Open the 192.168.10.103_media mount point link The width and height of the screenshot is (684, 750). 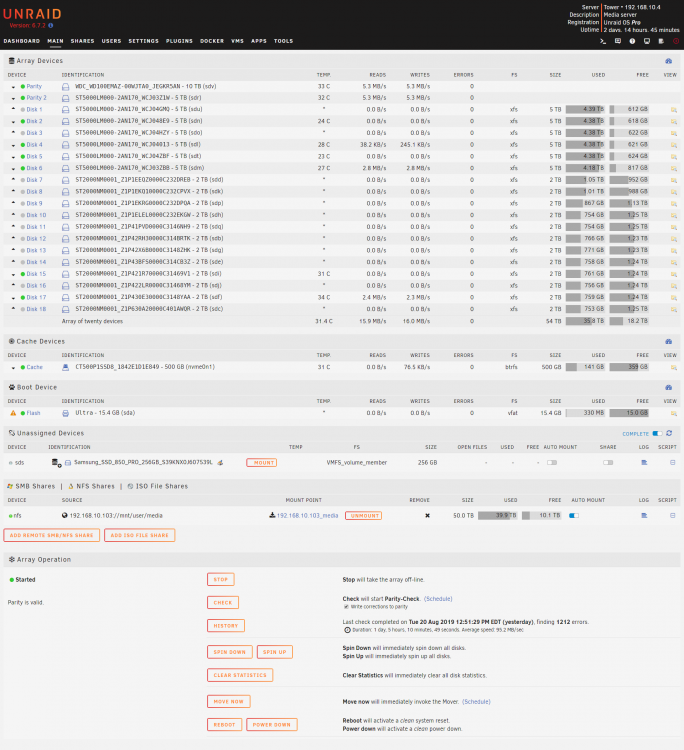click(308, 516)
